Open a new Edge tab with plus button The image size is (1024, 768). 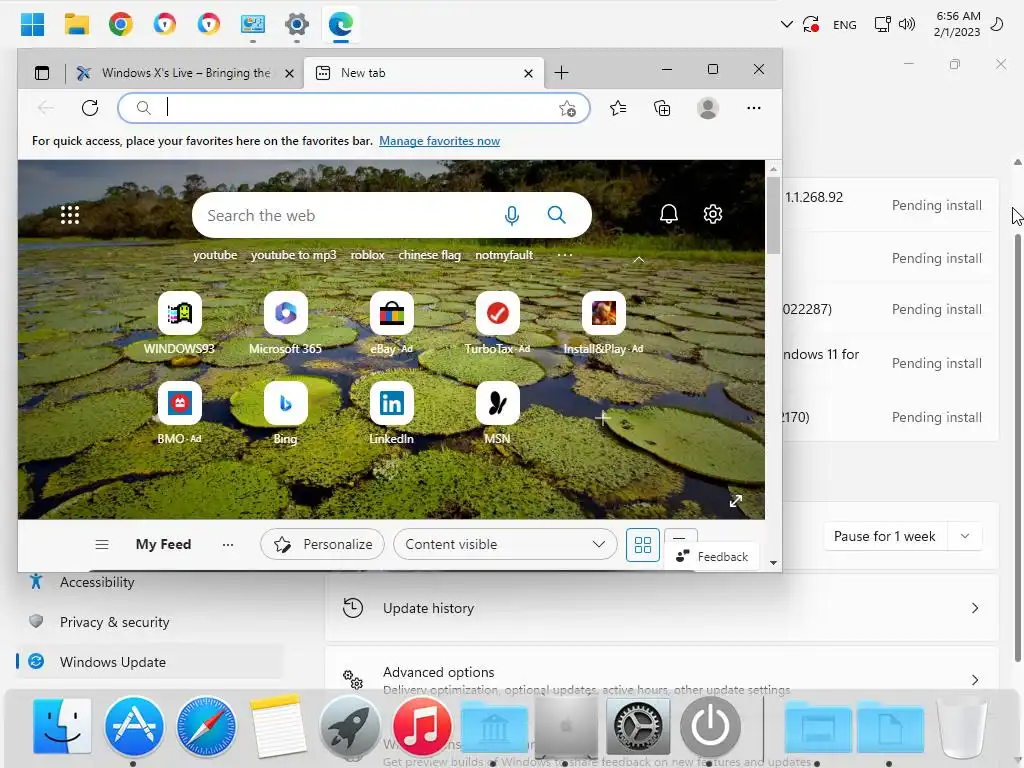(561, 72)
